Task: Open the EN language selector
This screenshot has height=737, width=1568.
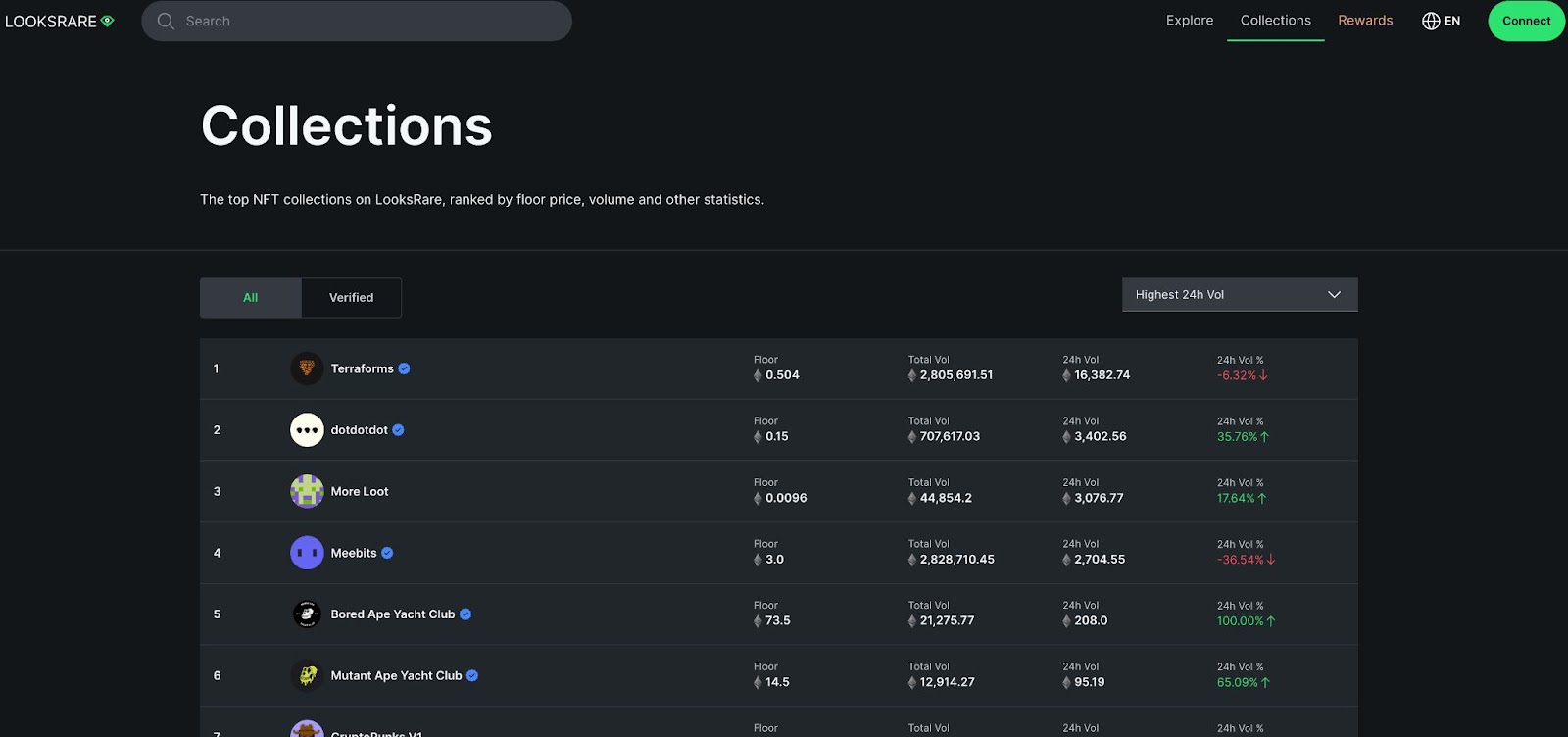Action: pos(1451,21)
